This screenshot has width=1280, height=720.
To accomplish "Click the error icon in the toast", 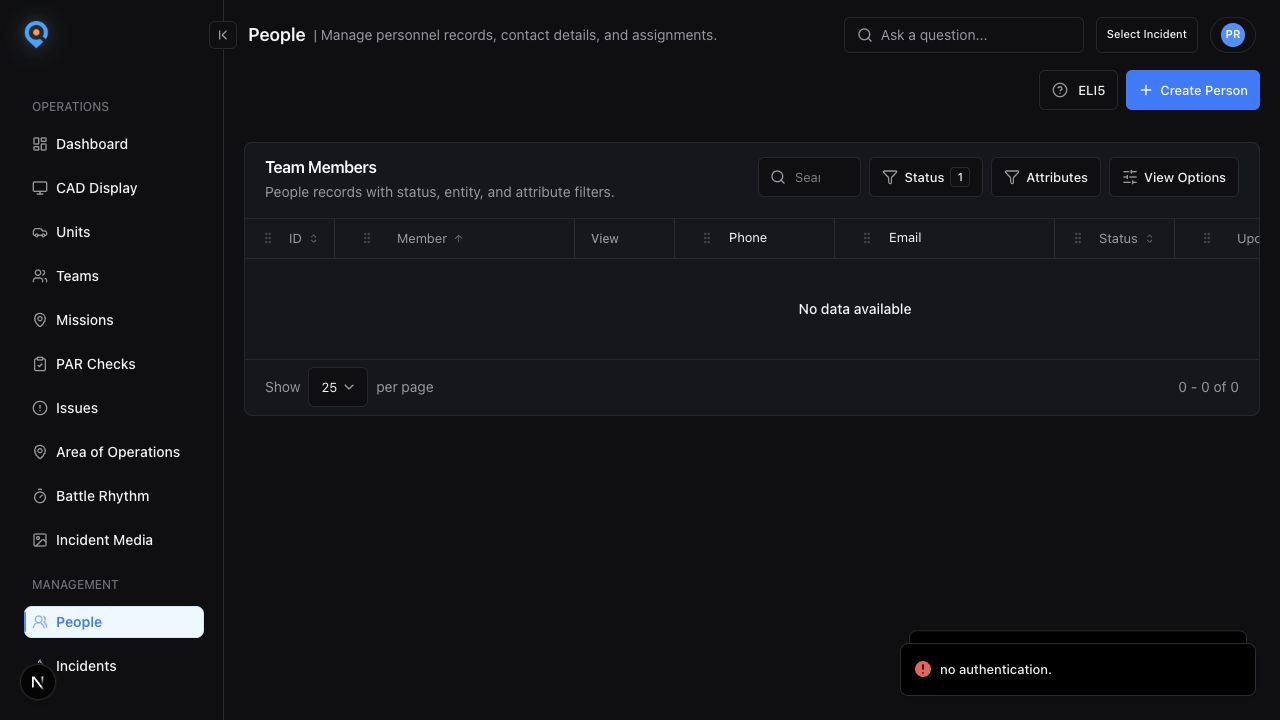I will (923, 669).
